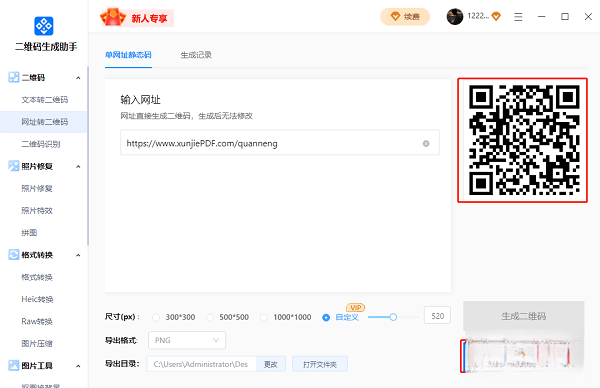
Task: Switch to the 生成记录 tab
Action: 196,55
